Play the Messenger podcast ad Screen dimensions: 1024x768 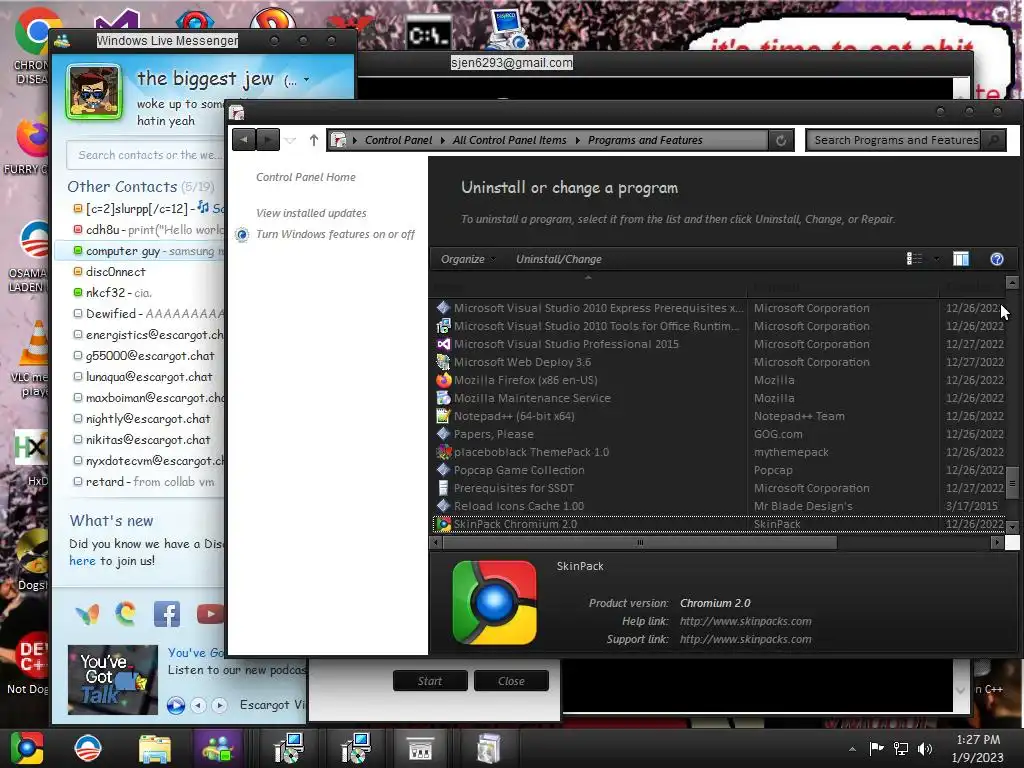point(175,705)
